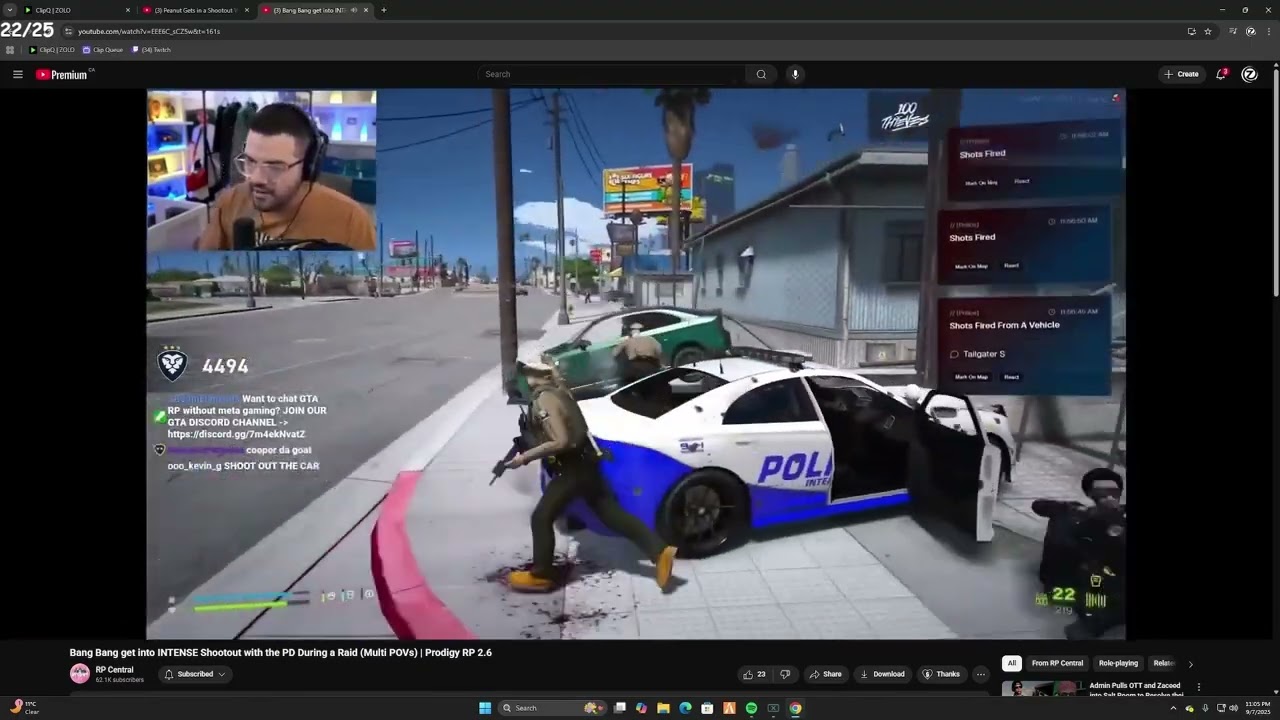Screen dimensions: 1280x720
Task: Show more filter chips with right arrow
Action: [1190, 664]
